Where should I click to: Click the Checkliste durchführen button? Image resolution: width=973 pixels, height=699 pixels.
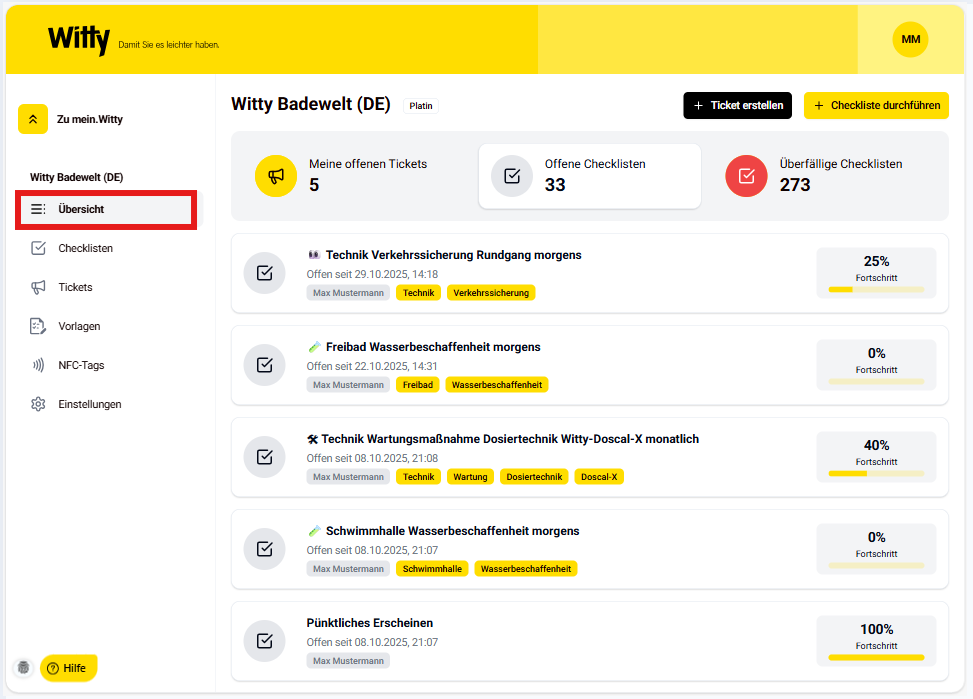tap(876, 106)
